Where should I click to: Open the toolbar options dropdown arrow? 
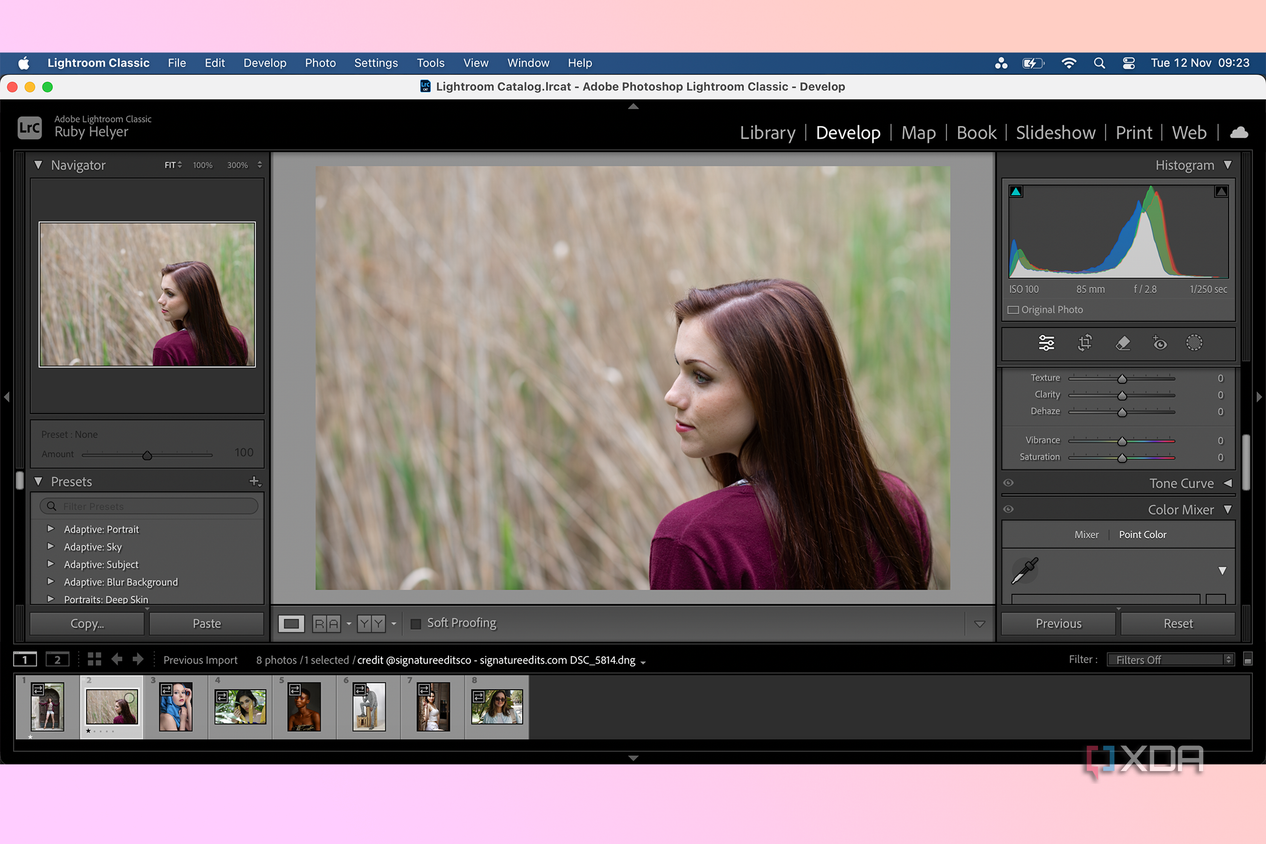[979, 623]
